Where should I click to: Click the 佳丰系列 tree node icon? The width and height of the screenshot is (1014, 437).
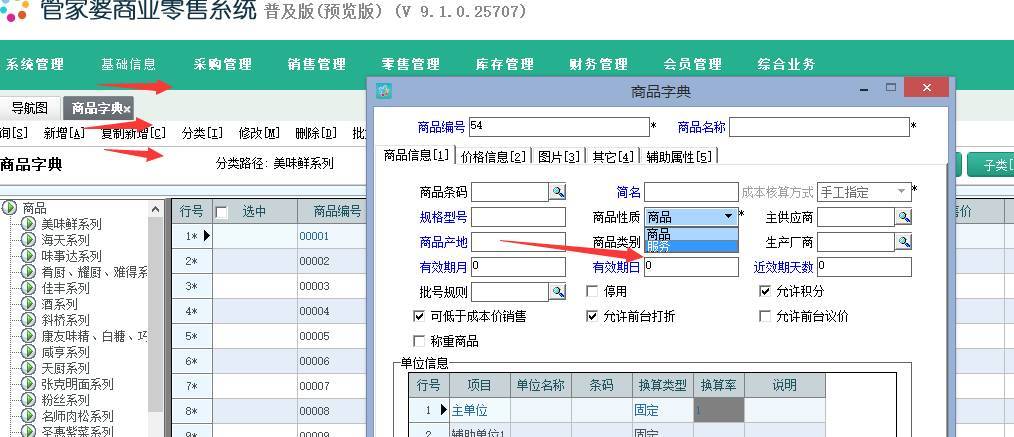(28, 288)
